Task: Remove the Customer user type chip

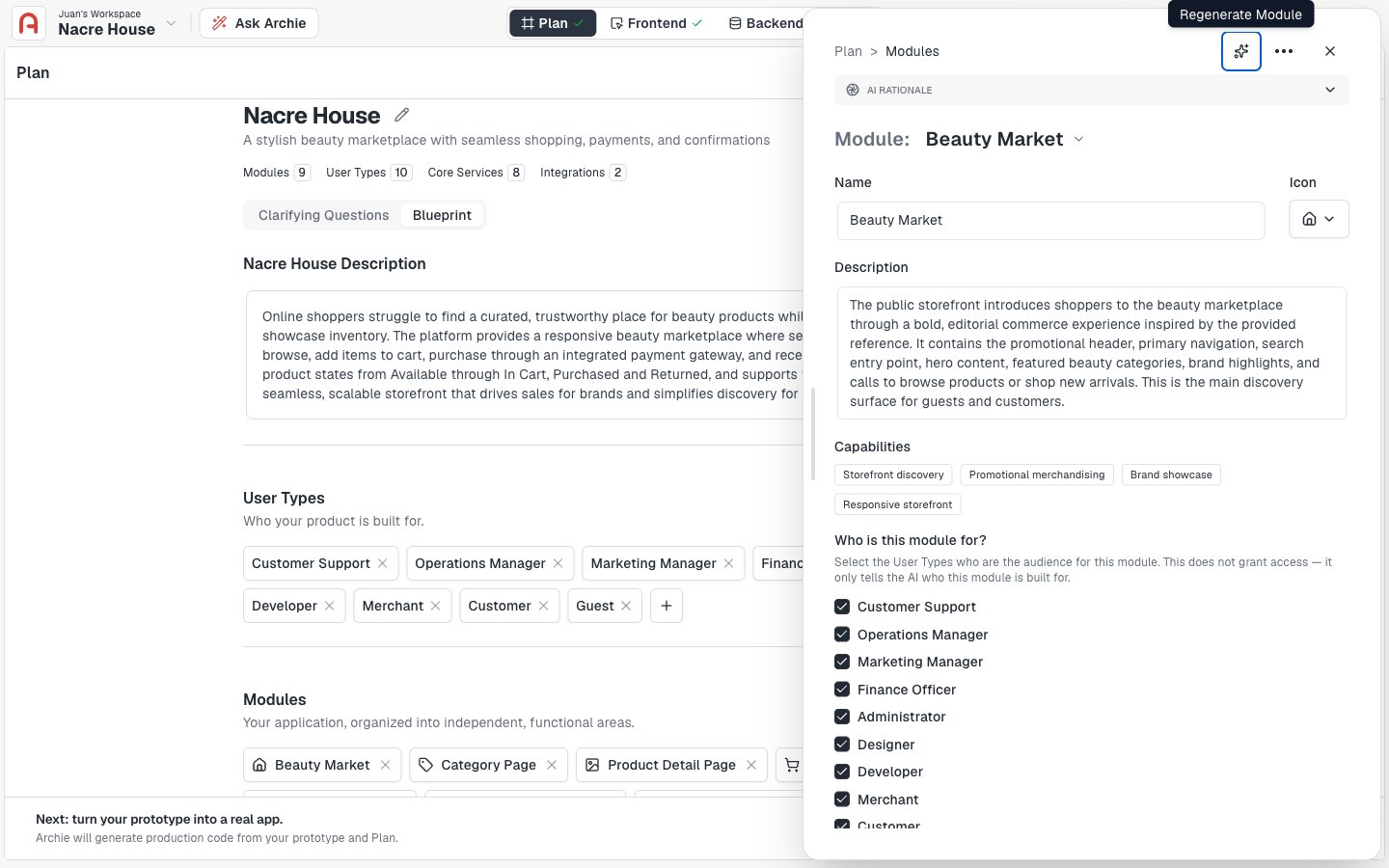Action: (544, 606)
